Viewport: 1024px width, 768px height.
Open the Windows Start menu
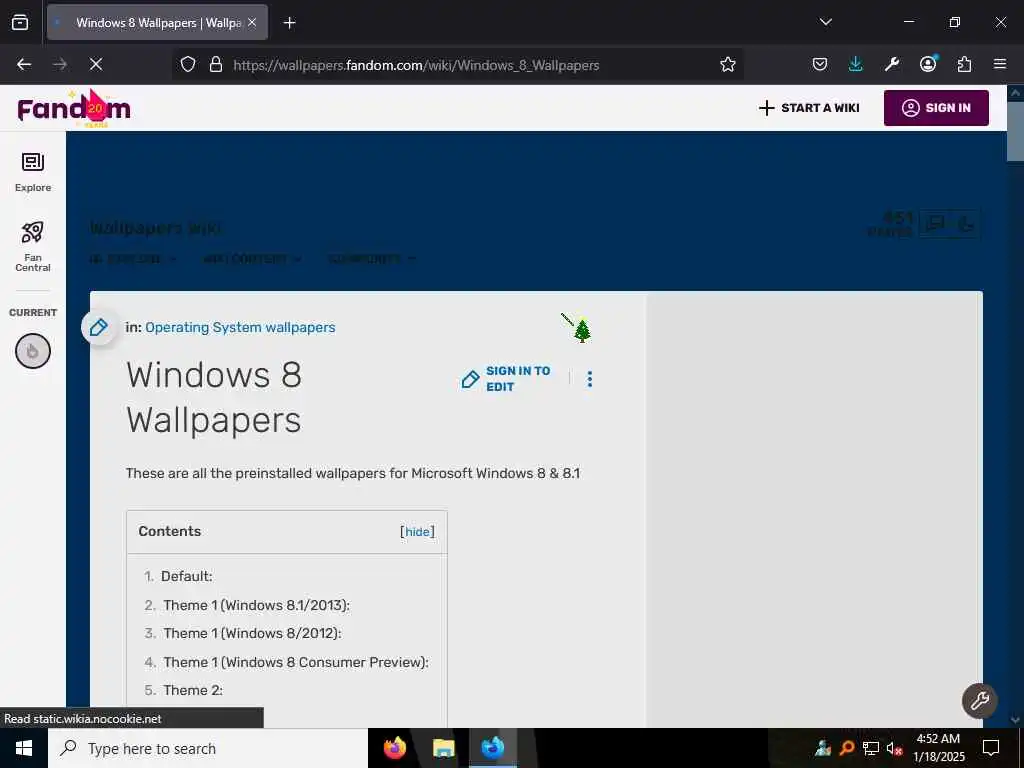[24, 748]
